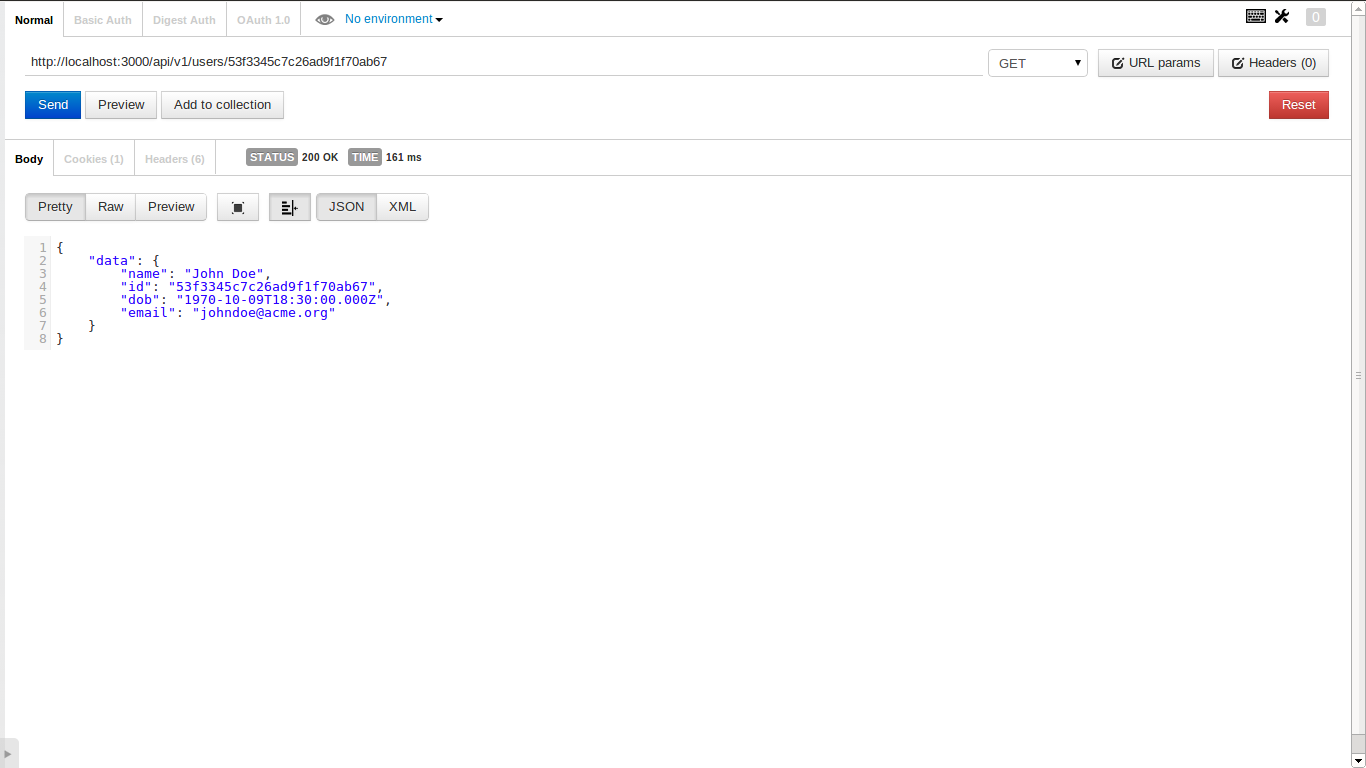Toggle fullscreen response view icon

[238, 207]
